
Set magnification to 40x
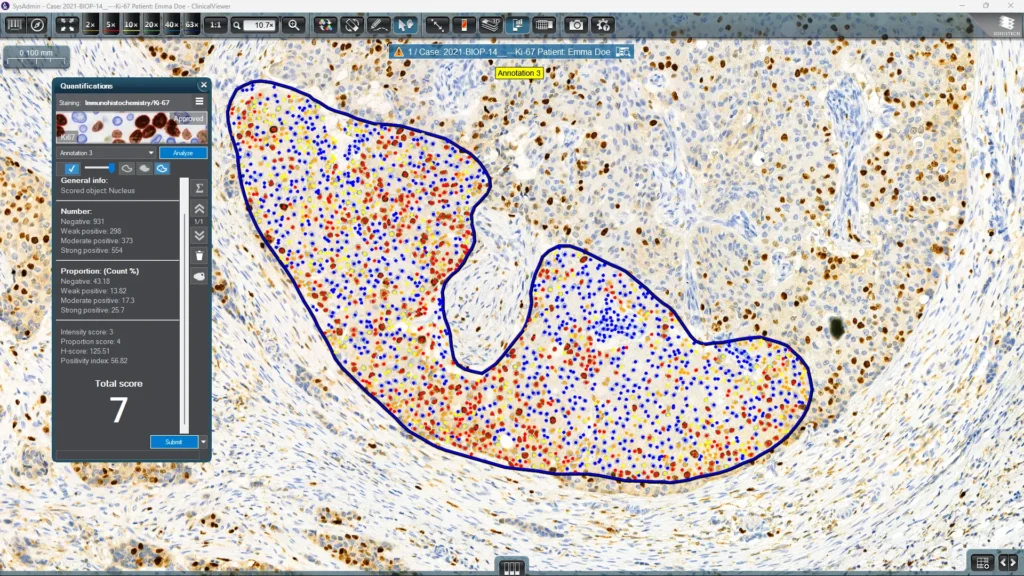coord(171,25)
